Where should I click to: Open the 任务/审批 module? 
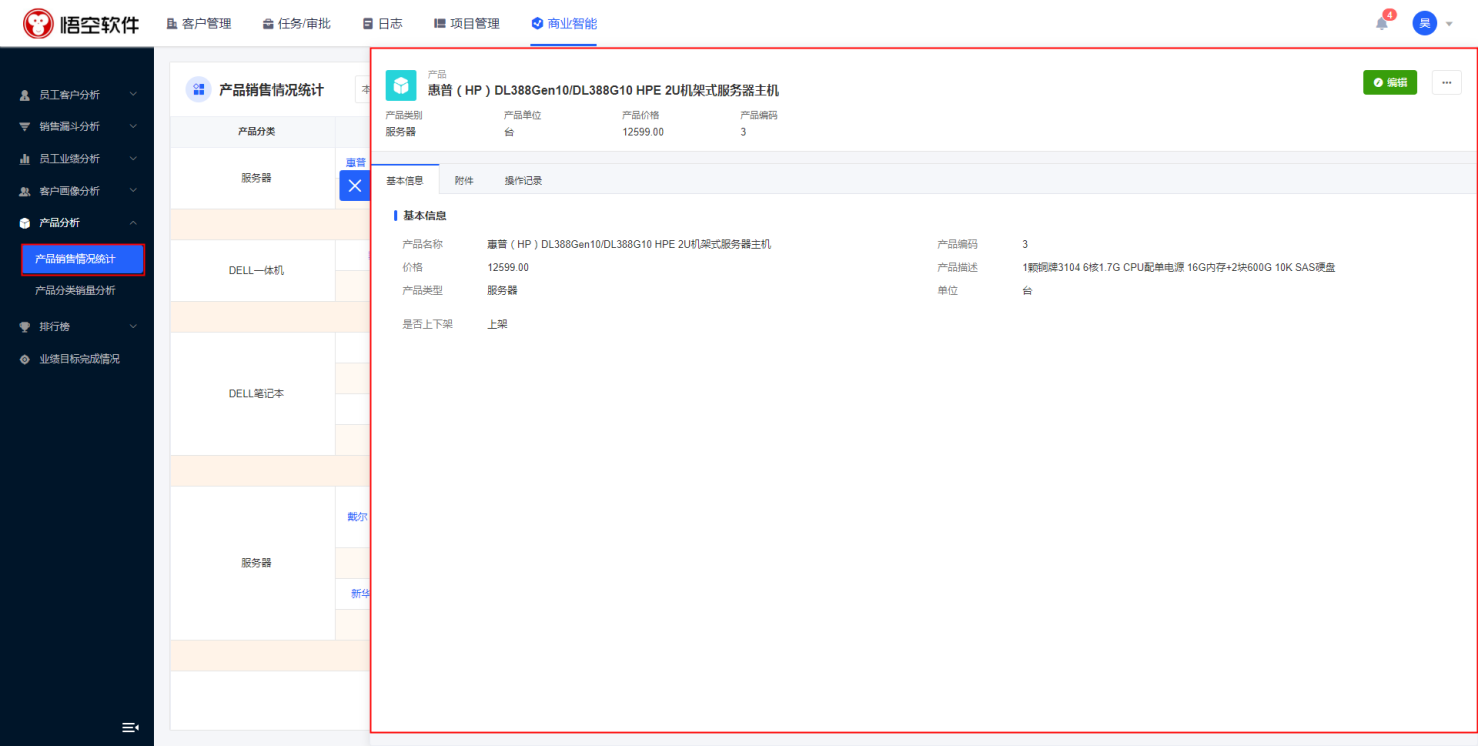pyautogui.click(x=296, y=23)
